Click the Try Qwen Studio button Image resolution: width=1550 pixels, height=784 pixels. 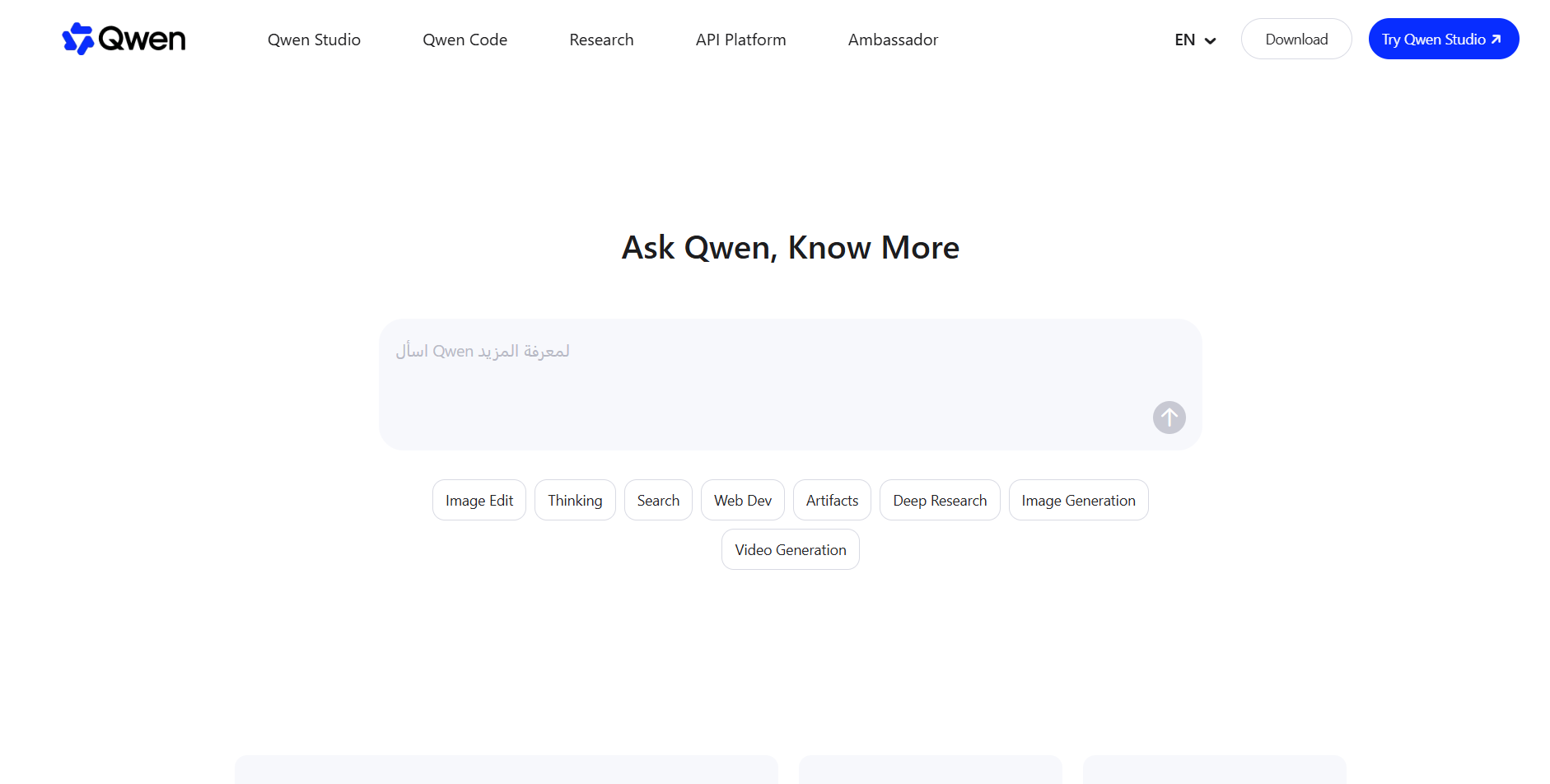[1443, 39]
